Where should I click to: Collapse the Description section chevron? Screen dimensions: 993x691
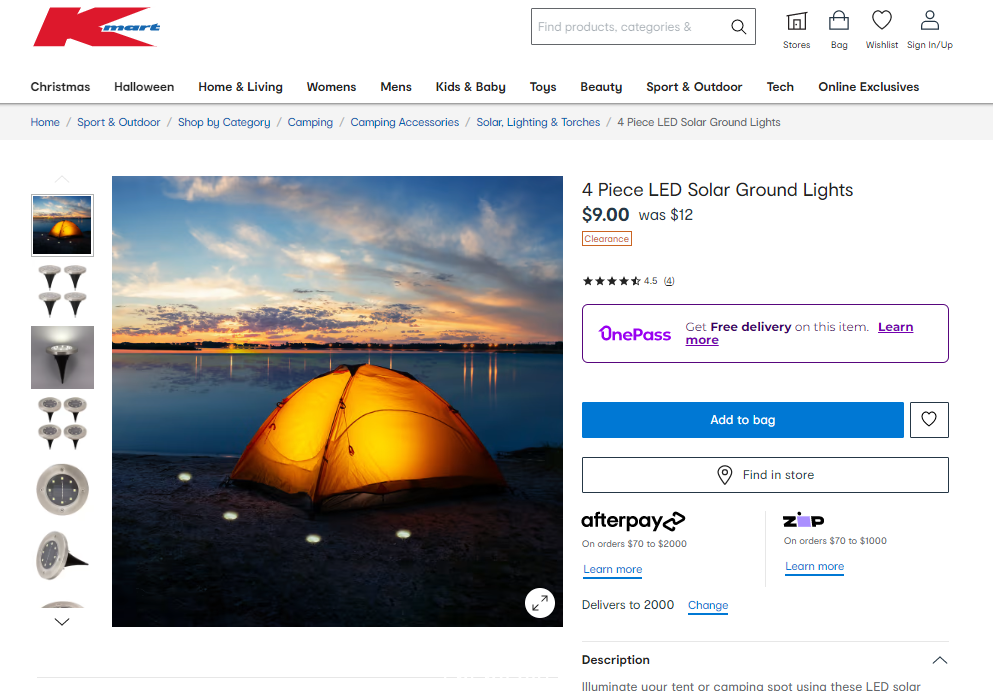click(940, 660)
